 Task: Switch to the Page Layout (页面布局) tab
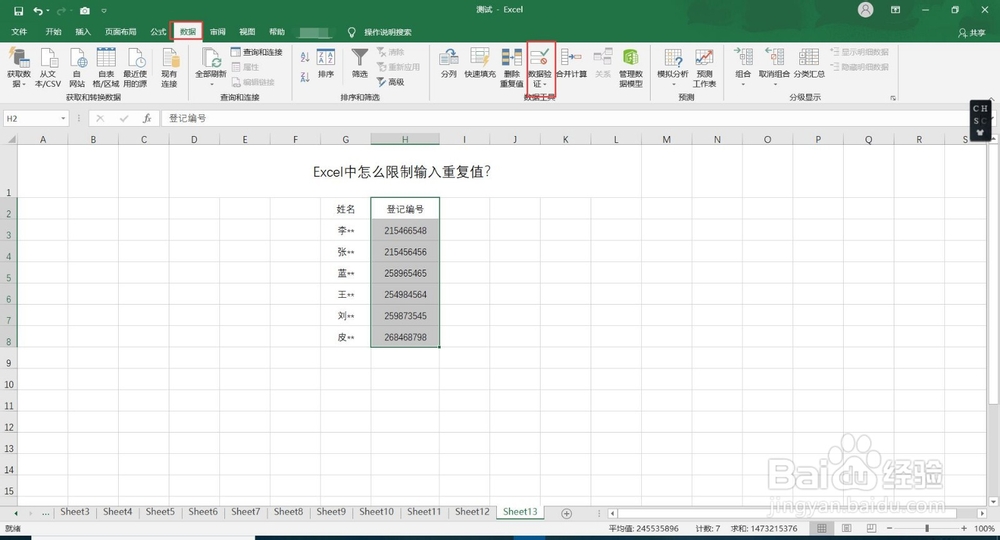point(121,32)
